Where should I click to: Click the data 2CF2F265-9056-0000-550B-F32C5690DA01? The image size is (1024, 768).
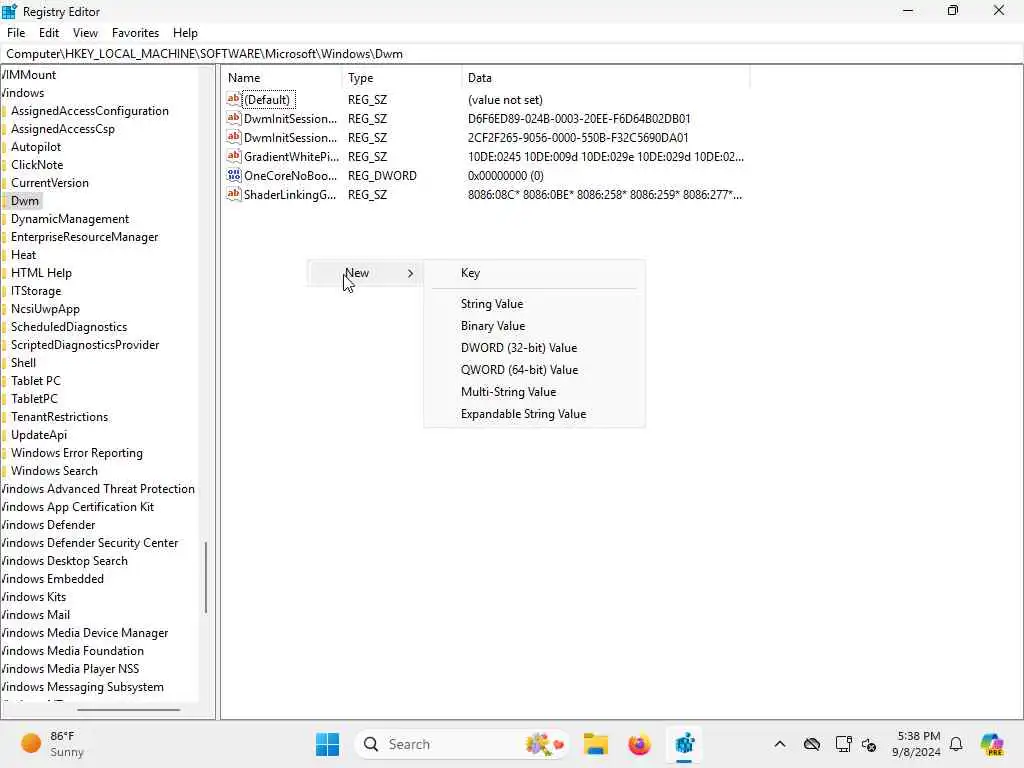pos(578,138)
